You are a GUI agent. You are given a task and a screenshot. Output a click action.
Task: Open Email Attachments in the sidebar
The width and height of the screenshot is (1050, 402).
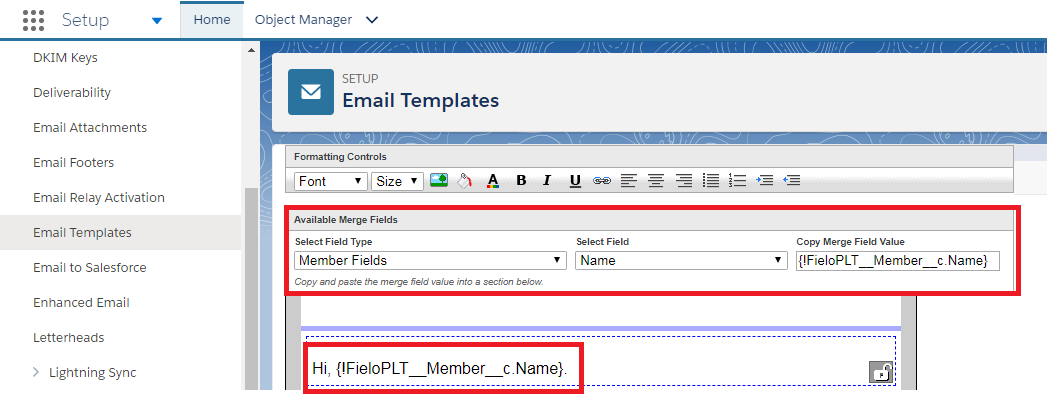click(90, 127)
